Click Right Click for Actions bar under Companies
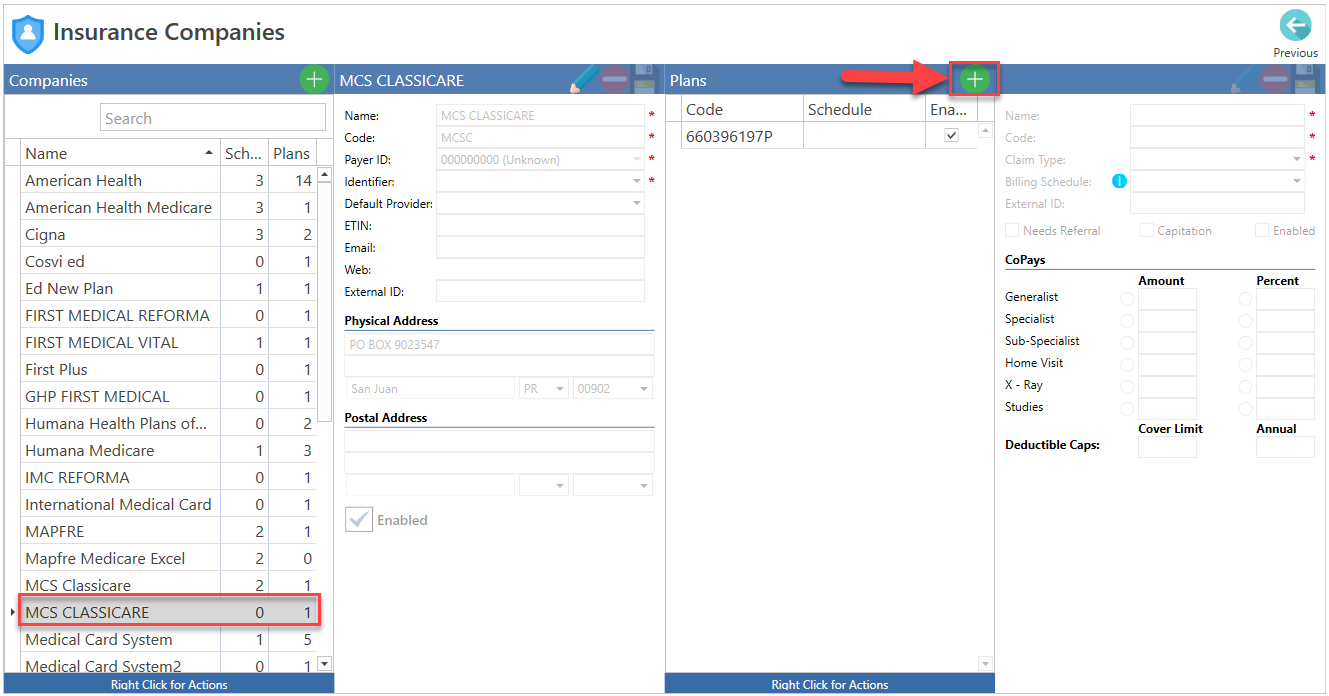The width and height of the screenshot is (1329, 696). pyautogui.click(x=169, y=684)
